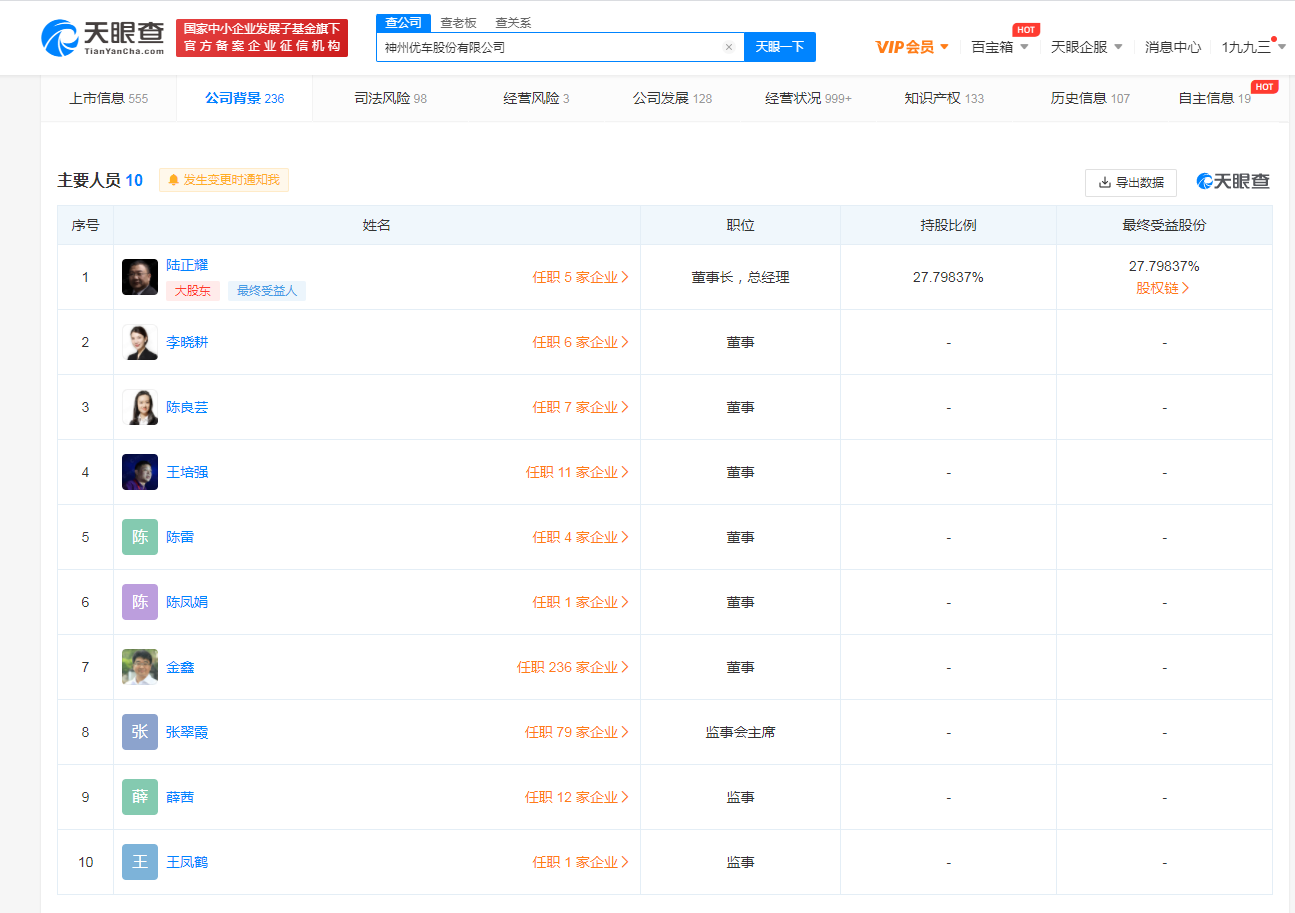The height and width of the screenshot is (913, 1295).
Task: Switch to 经营风险 tab
Action: pos(536,98)
